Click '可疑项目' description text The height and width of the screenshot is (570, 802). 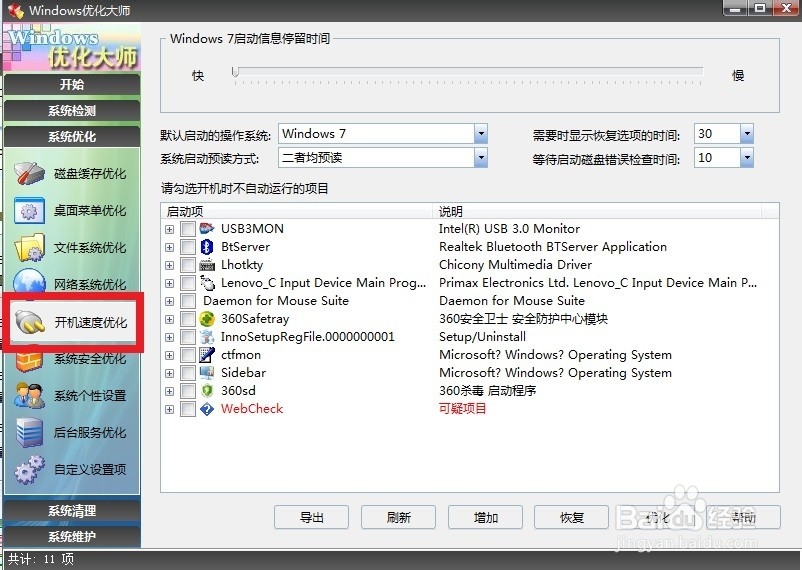tap(462, 409)
